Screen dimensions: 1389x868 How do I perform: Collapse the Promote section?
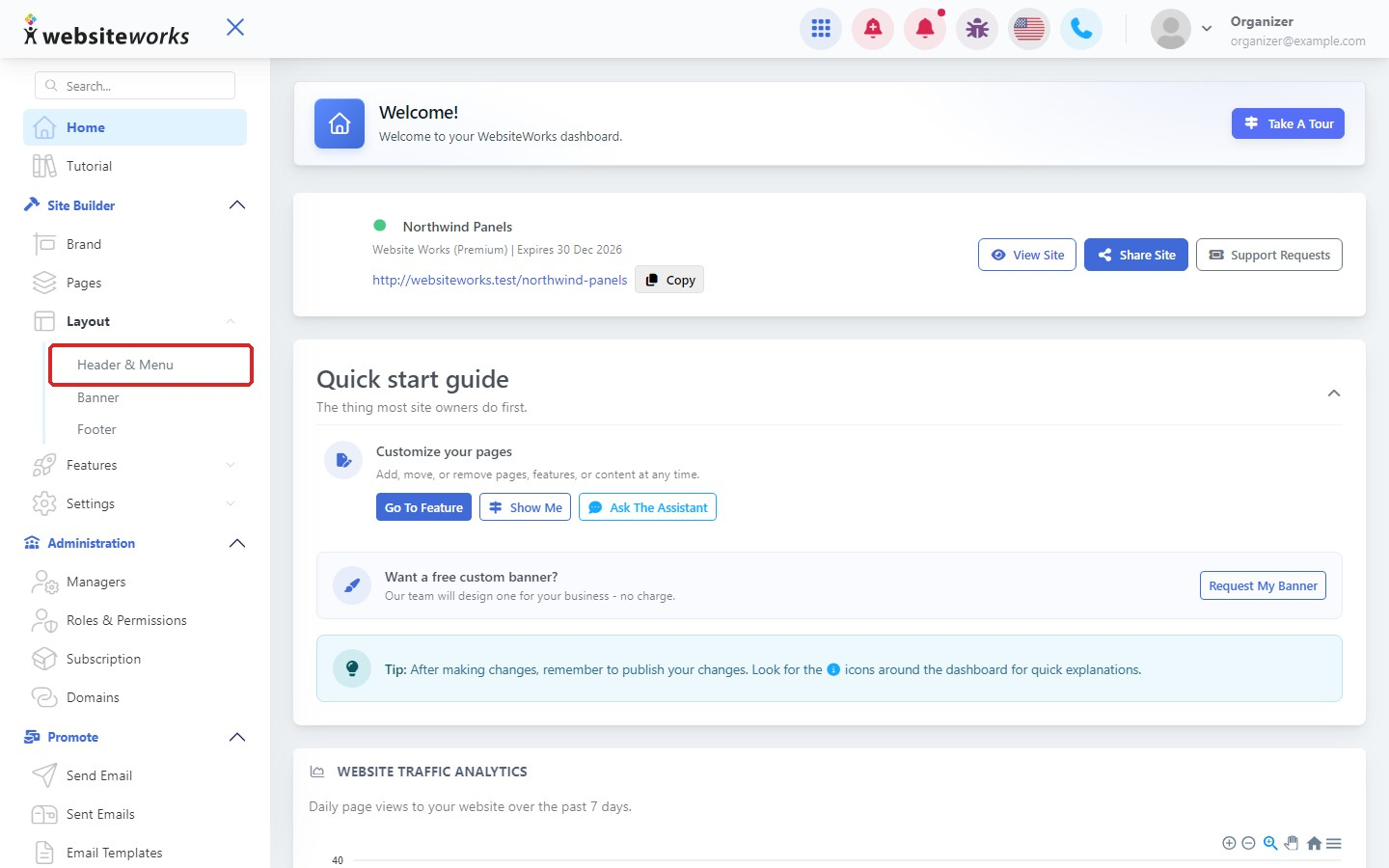pos(237,737)
